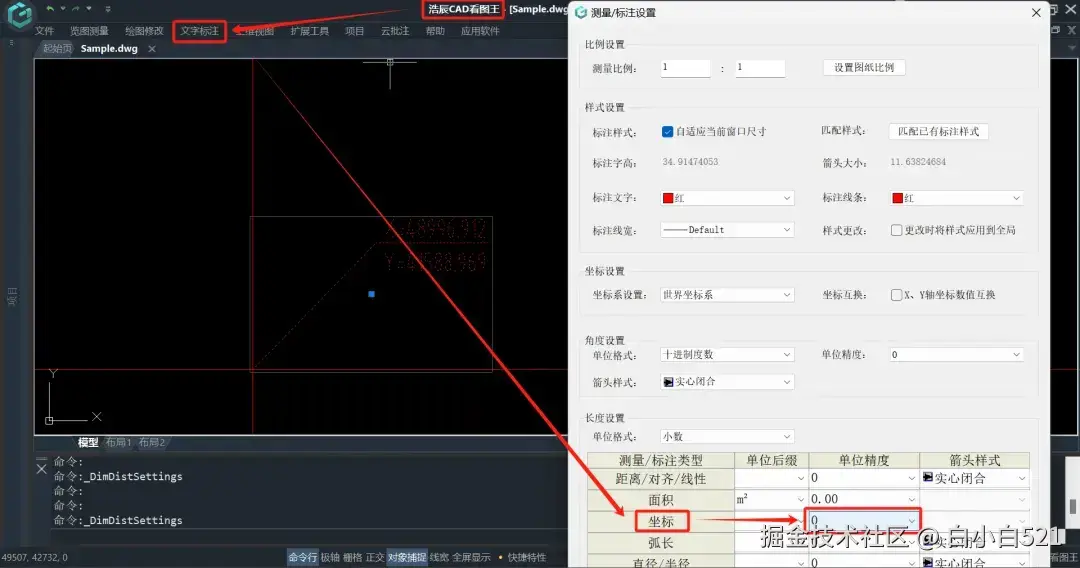This screenshot has height=568, width=1080.
Task: Toggle 栅格 grid in status bar
Action: point(352,557)
